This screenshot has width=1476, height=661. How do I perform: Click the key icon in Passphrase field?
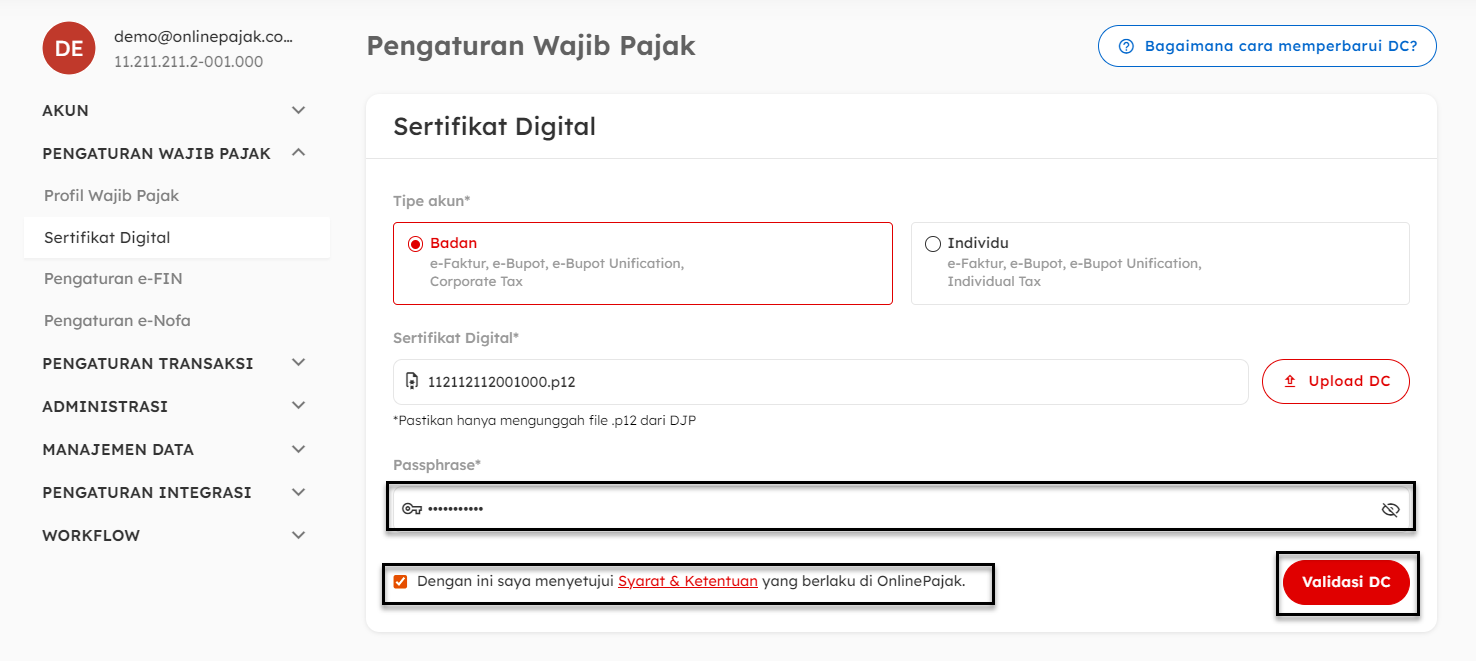point(411,509)
